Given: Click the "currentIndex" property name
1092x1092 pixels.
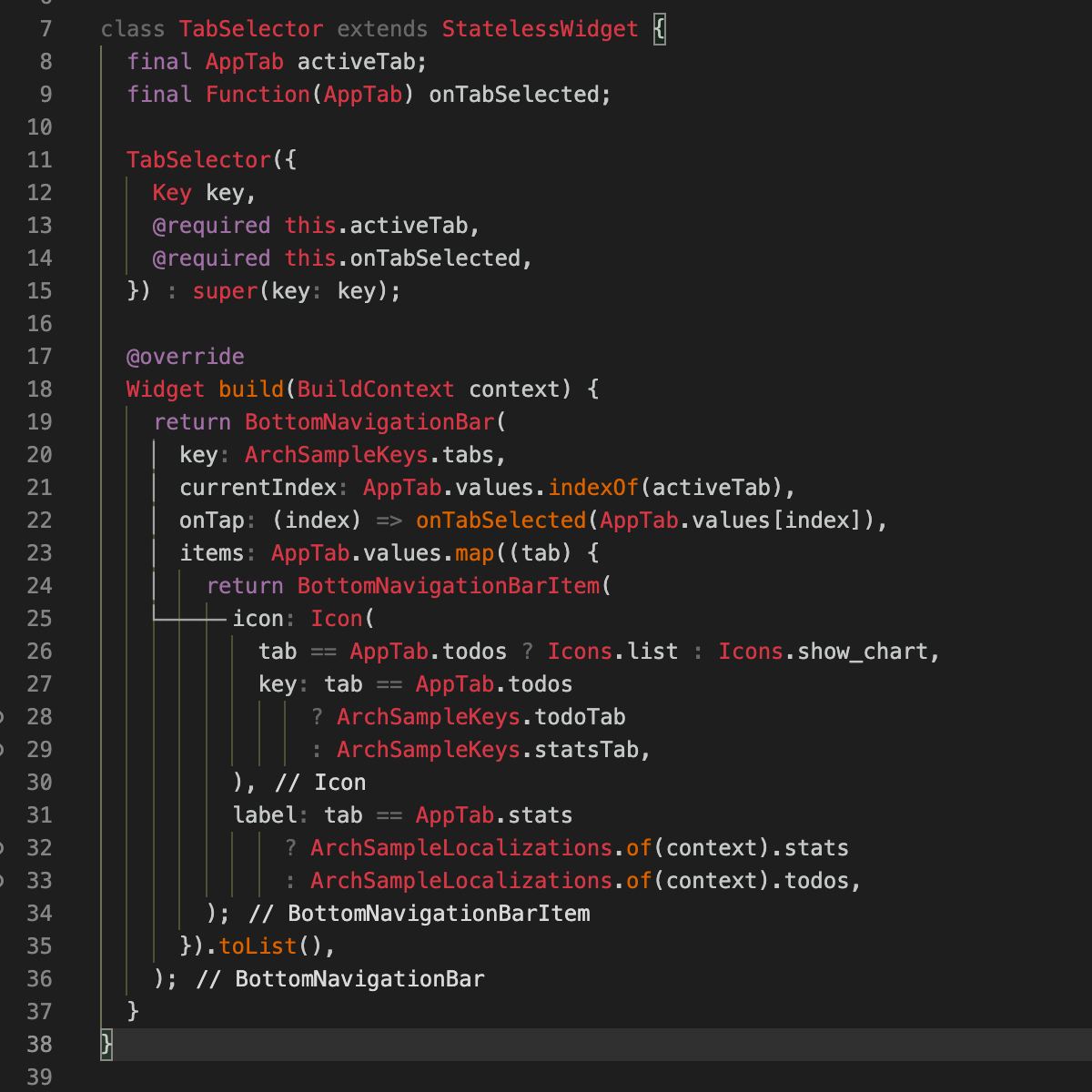Looking at the screenshot, I should pyautogui.click(x=258, y=488).
